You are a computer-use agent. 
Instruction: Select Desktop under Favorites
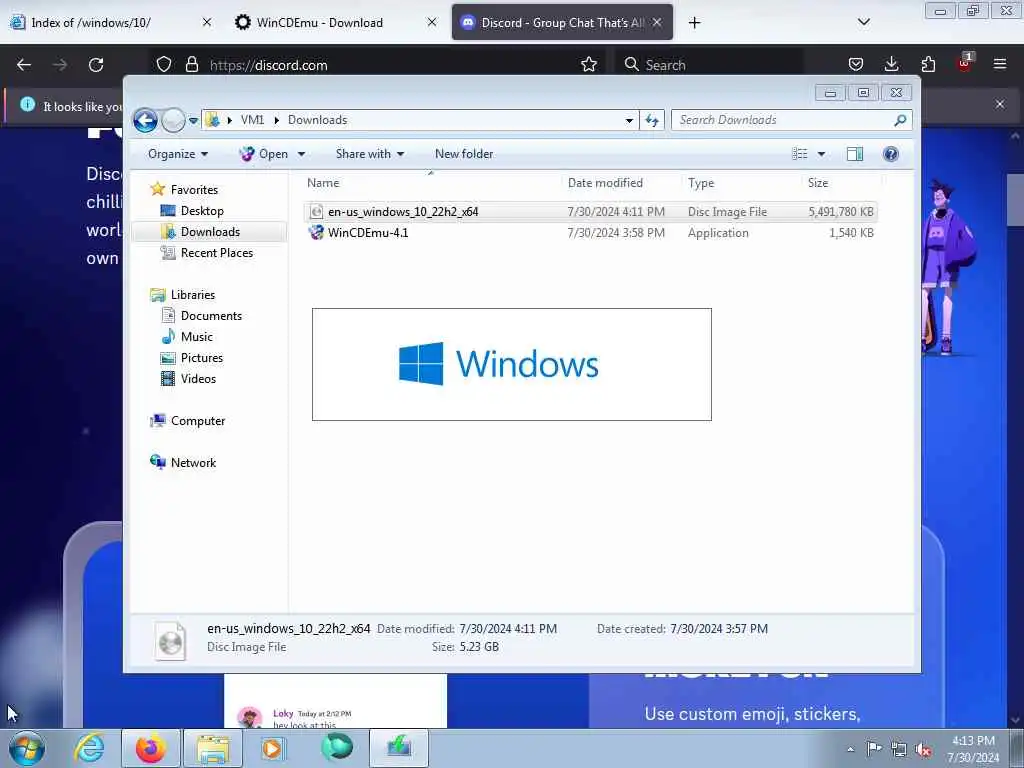coord(202,211)
